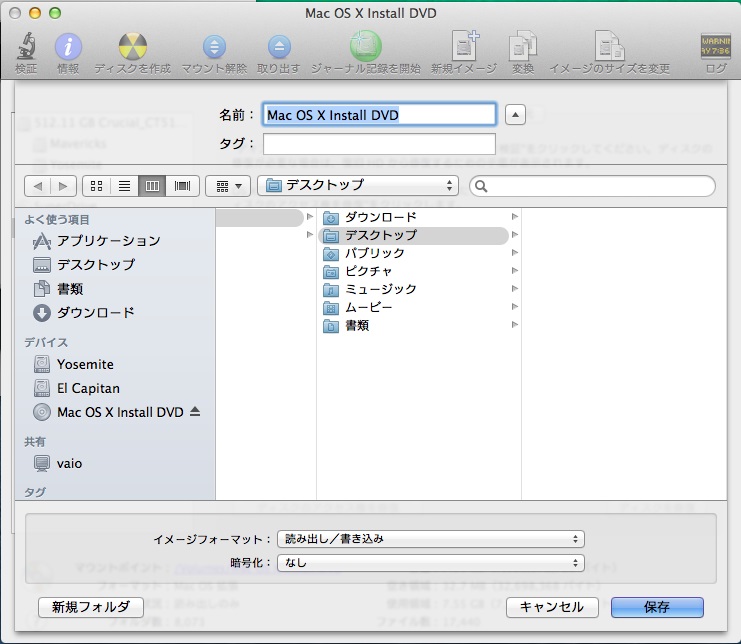Expand the ムービー row disclosure arrow
Screen dimensions: 741x644
[x=515, y=307]
